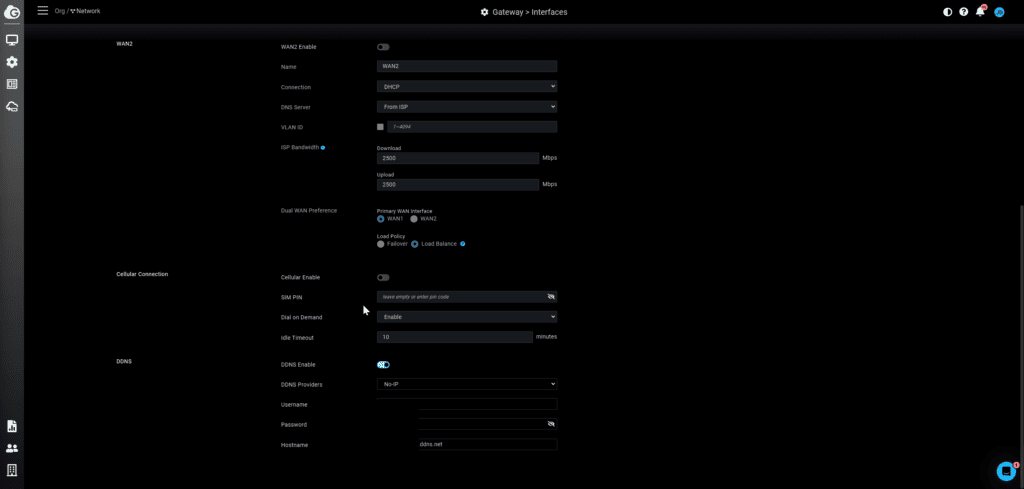Open the help question mark icon
The width and height of the screenshot is (1024, 489).
tap(964, 12)
